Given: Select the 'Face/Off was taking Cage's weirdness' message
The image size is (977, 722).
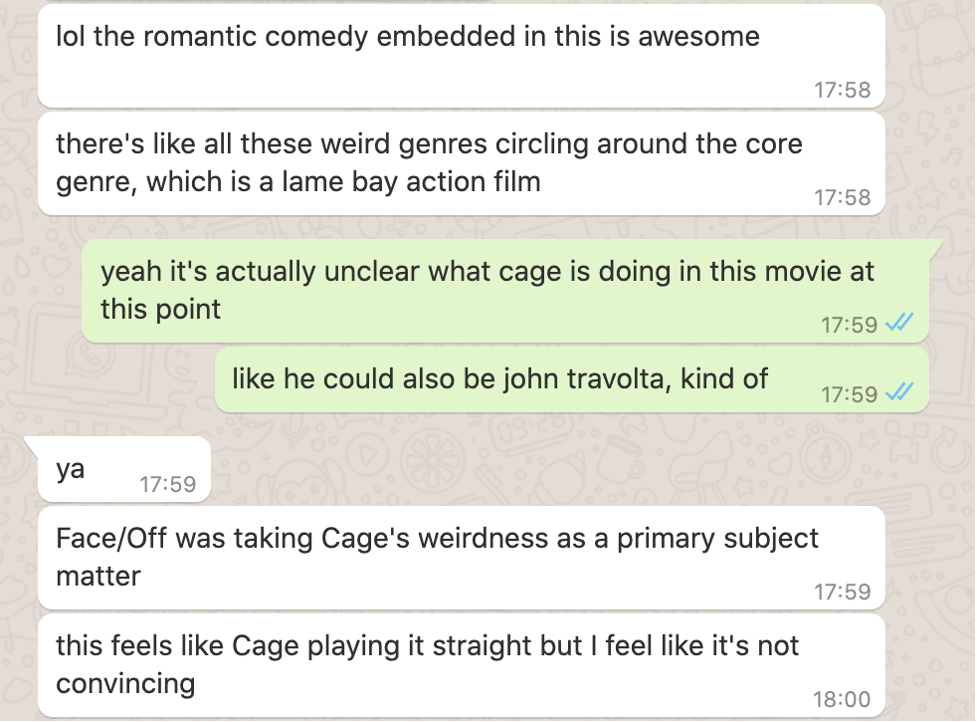Looking at the screenshot, I should pos(462,558).
